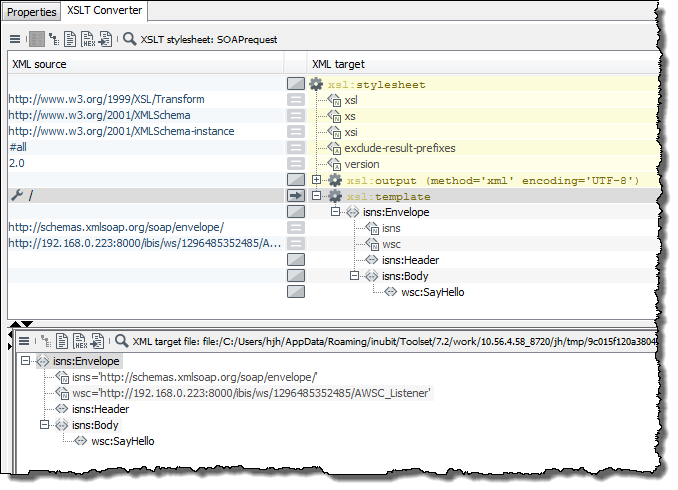This screenshot has height=490, width=678.
Task: Toggle the mapping box beside wsc:SayHello row
Action: pos(295,292)
